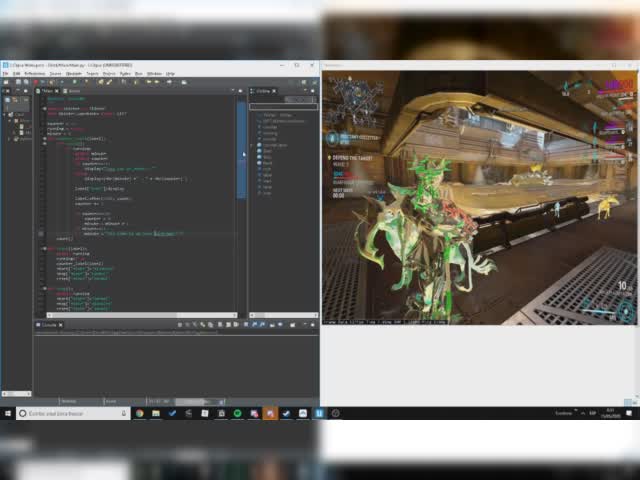Click the Open Console toolbar icon
The height and width of the screenshot is (480, 640).
pos(293,325)
